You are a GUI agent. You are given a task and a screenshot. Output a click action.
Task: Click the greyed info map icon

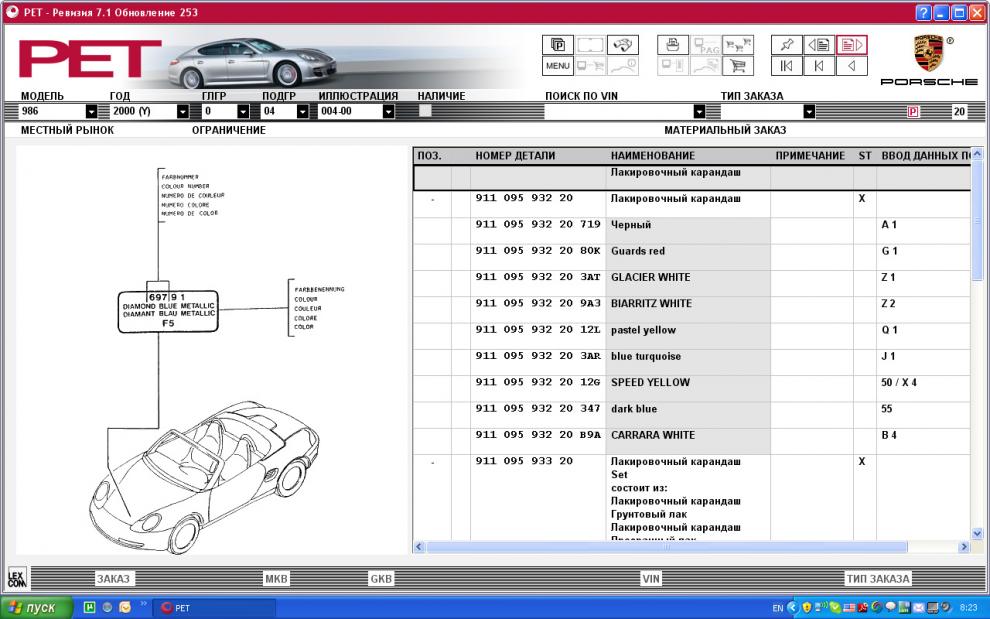coord(623,66)
